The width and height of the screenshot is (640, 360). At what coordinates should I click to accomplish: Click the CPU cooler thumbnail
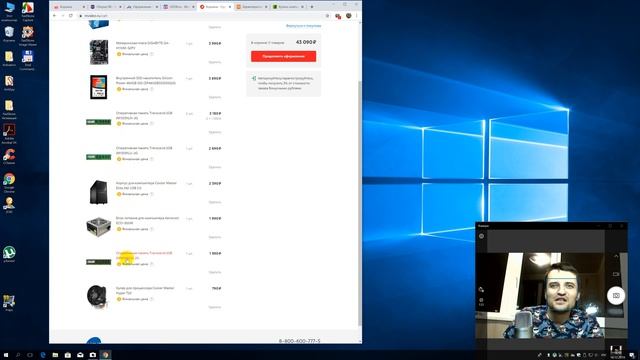[97, 296]
